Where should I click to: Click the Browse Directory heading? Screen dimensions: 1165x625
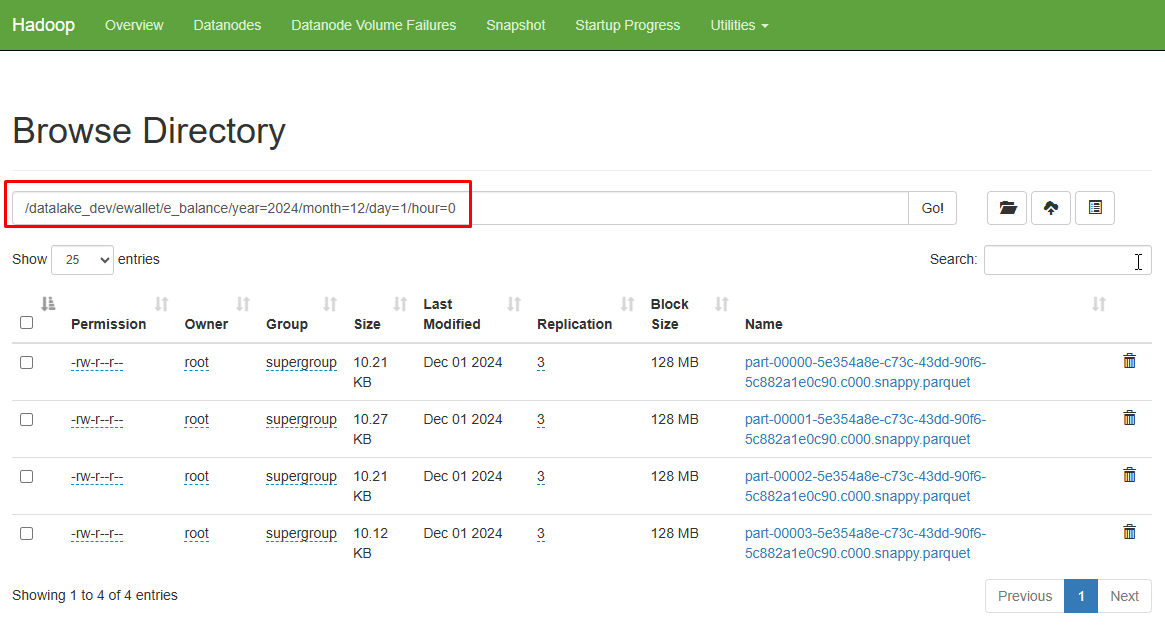[149, 131]
